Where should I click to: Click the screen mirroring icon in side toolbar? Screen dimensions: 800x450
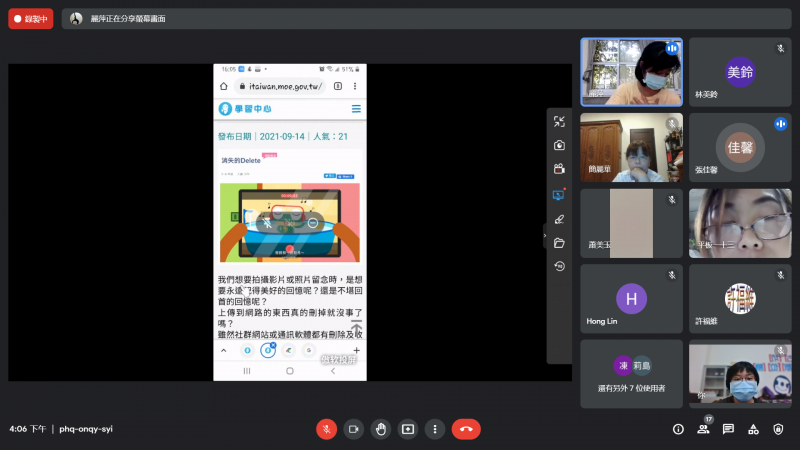(x=559, y=195)
